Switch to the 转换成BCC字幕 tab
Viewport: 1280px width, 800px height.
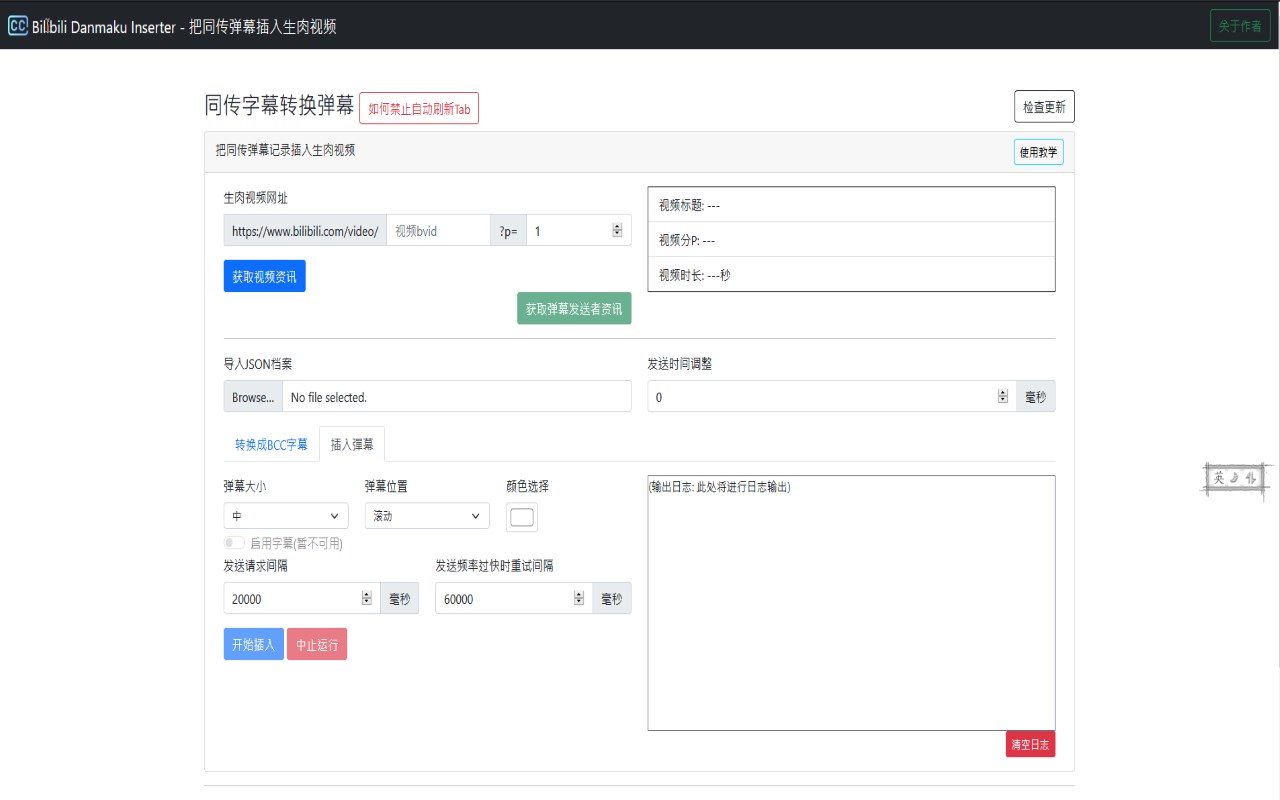[x=270, y=443]
